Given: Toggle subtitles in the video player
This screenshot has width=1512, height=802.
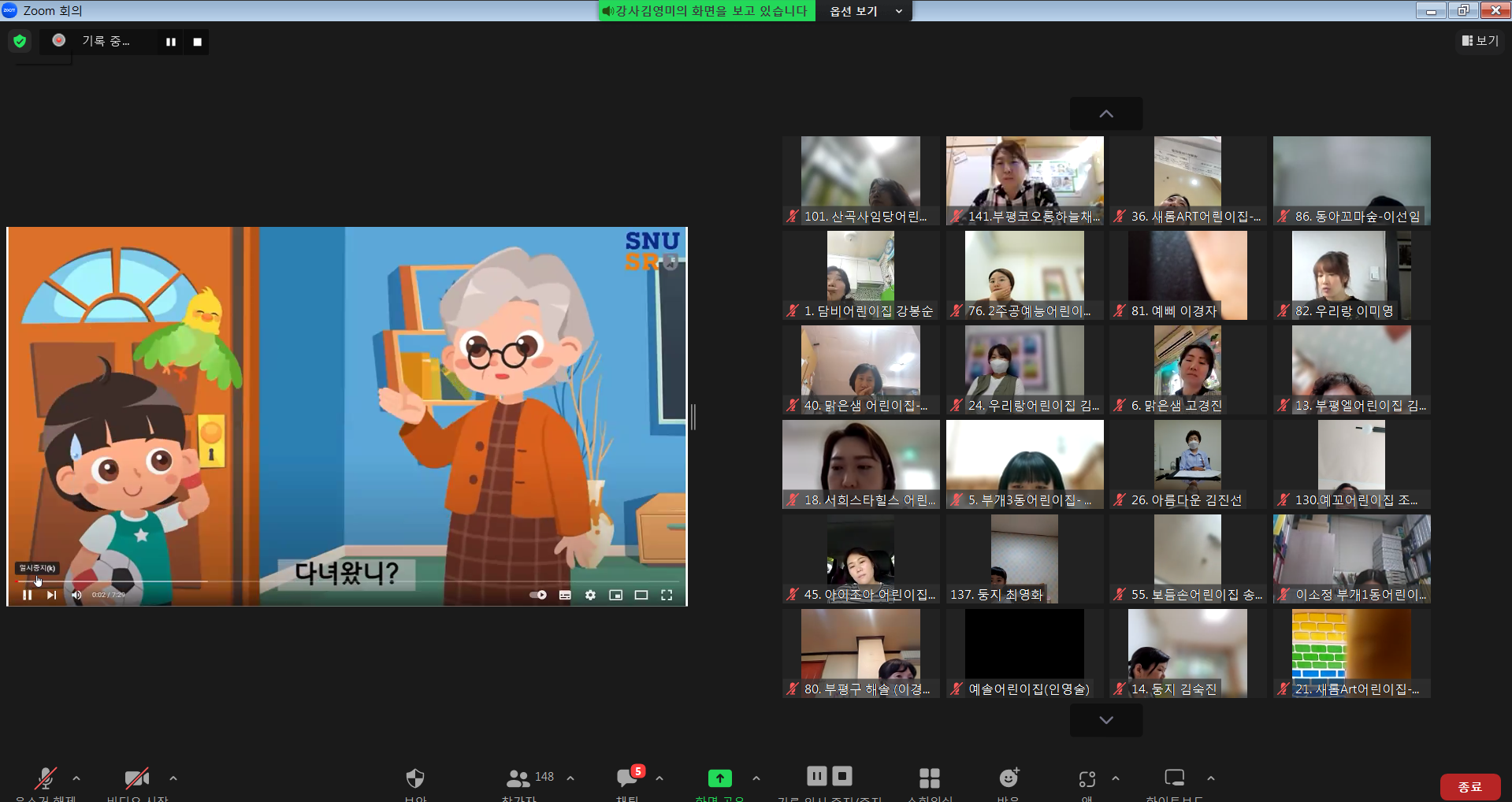Looking at the screenshot, I should tap(565, 595).
